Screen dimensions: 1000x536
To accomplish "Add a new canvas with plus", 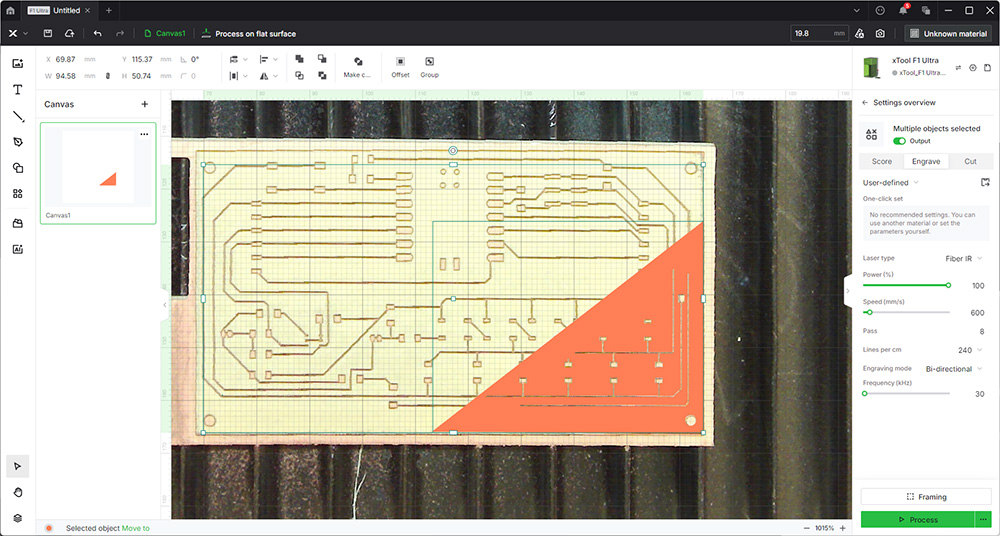I will click(144, 104).
